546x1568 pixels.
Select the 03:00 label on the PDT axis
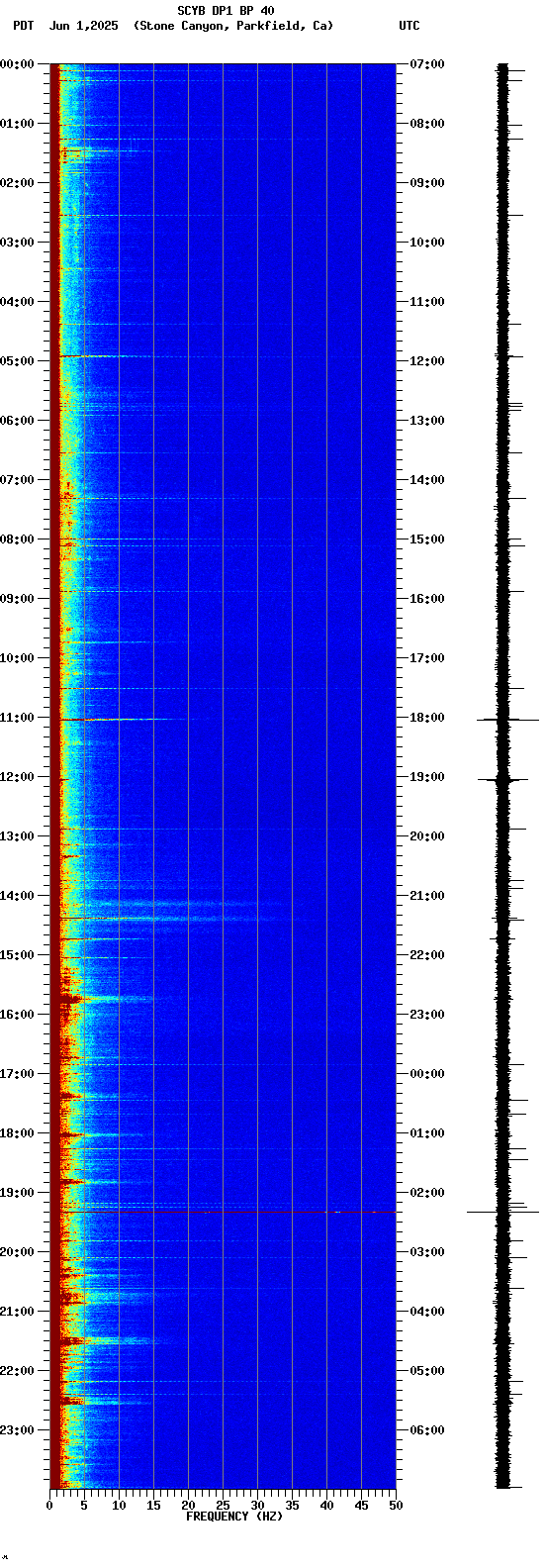pyautogui.click(x=16, y=243)
